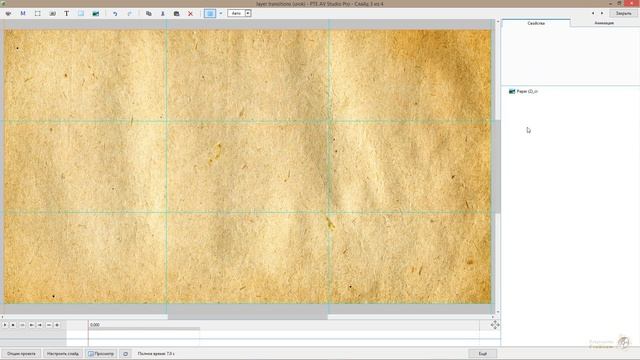This screenshot has width=640, height=360.
Task: Copy the selected object
Action: [x=149, y=13]
